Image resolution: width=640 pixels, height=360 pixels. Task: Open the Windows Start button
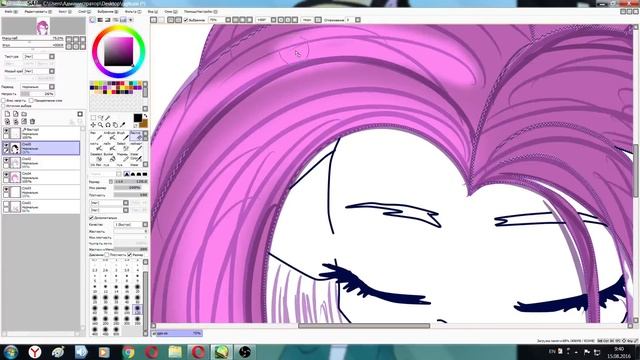tap(11, 352)
